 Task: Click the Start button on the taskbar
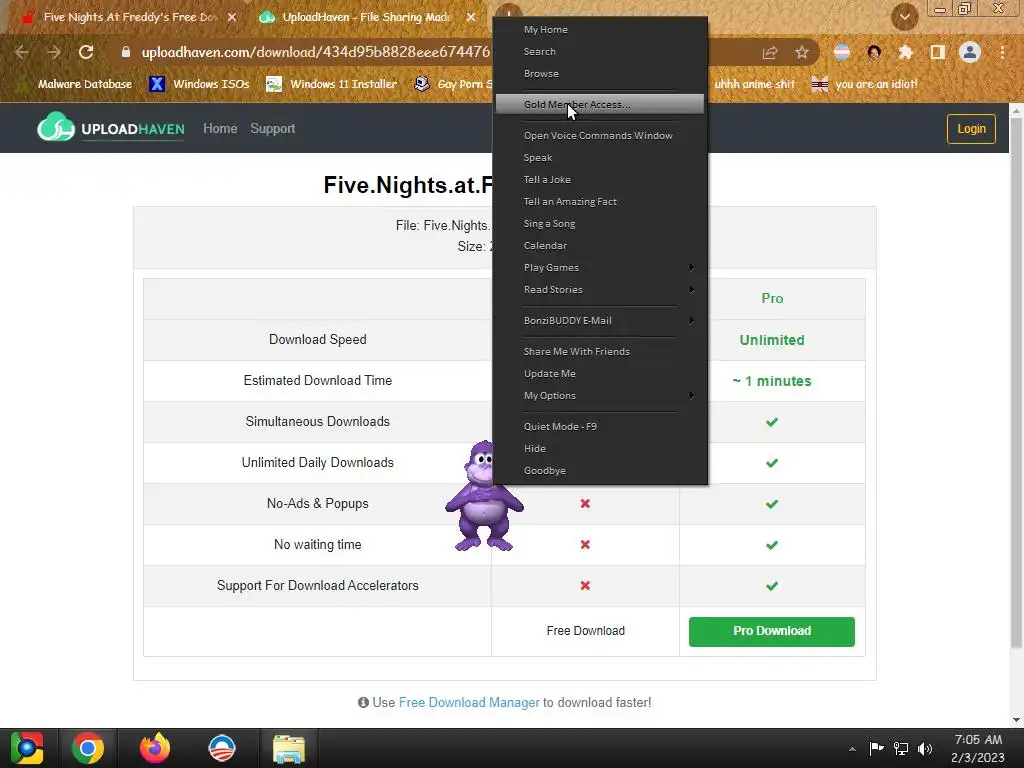(26, 748)
